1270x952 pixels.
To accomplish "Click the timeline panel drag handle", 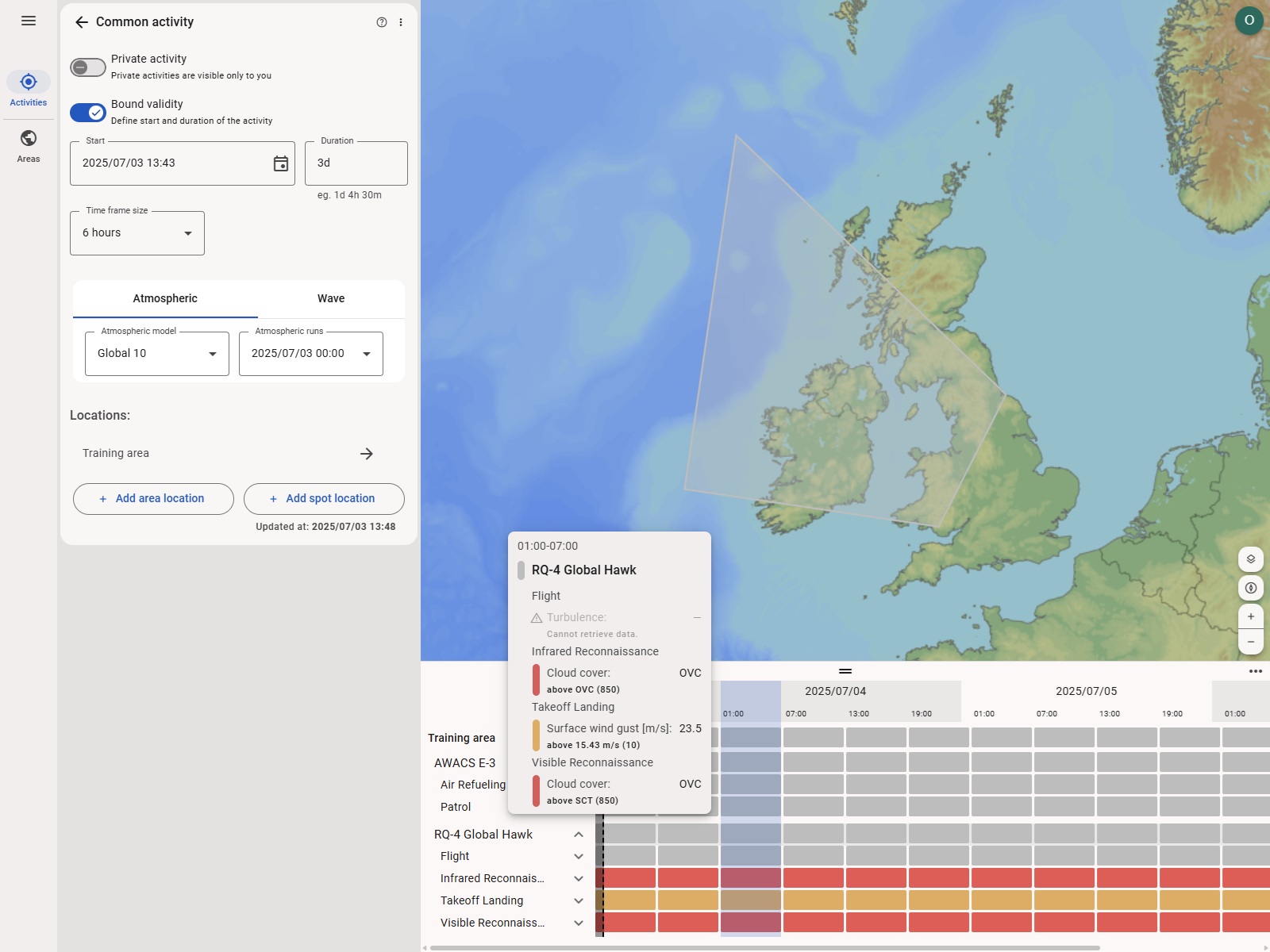I will click(845, 671).
